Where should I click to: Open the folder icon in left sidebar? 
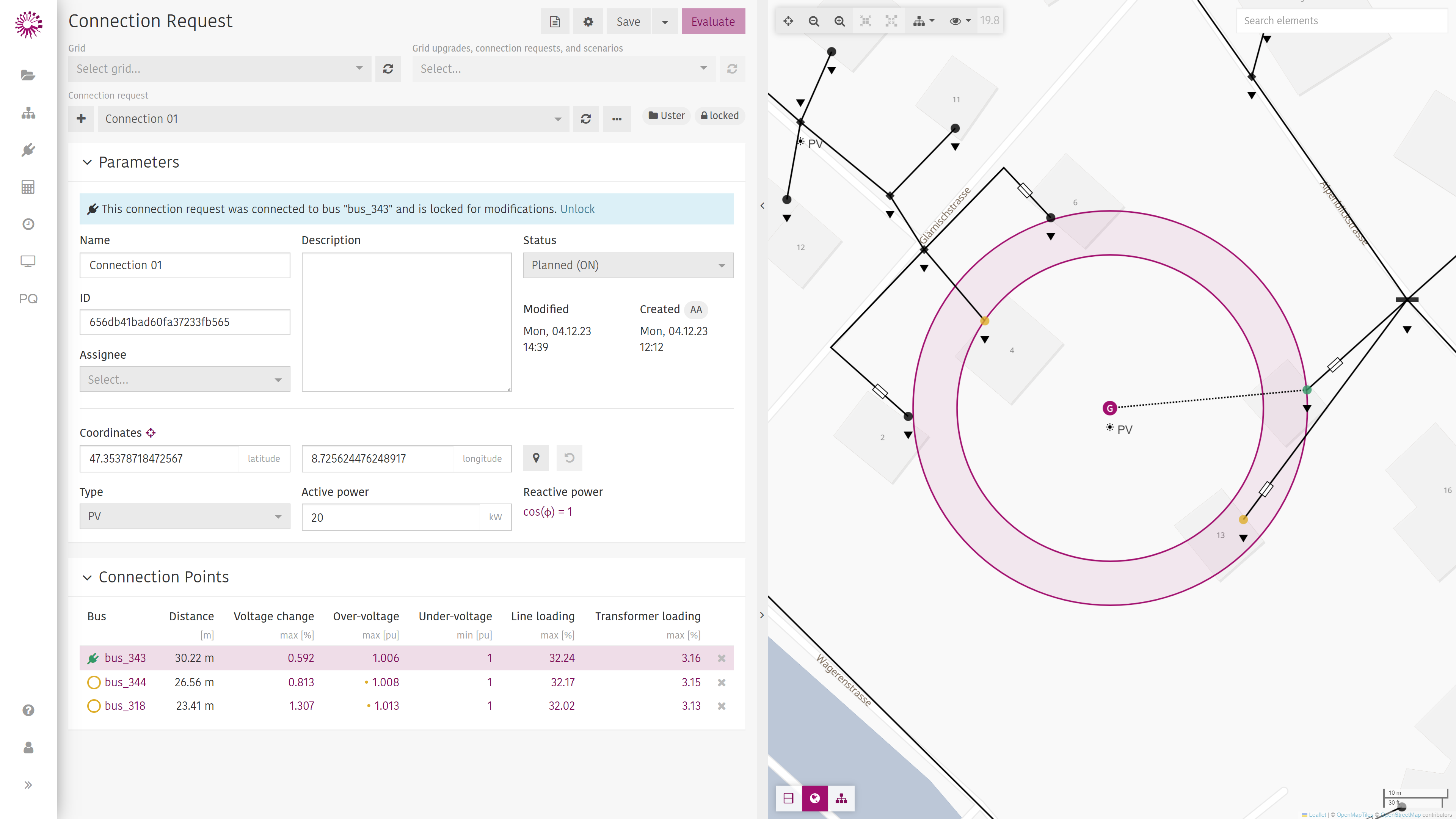[x=28, y=75]
